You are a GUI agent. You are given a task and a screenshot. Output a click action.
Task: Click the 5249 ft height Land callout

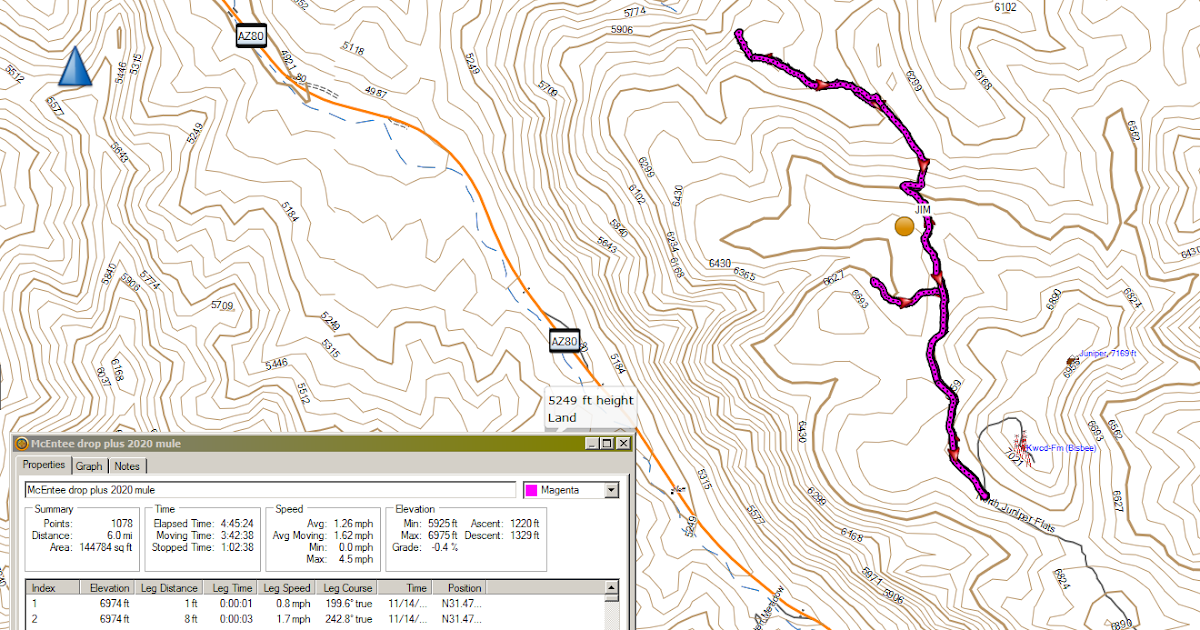click(x=590, y=407)
